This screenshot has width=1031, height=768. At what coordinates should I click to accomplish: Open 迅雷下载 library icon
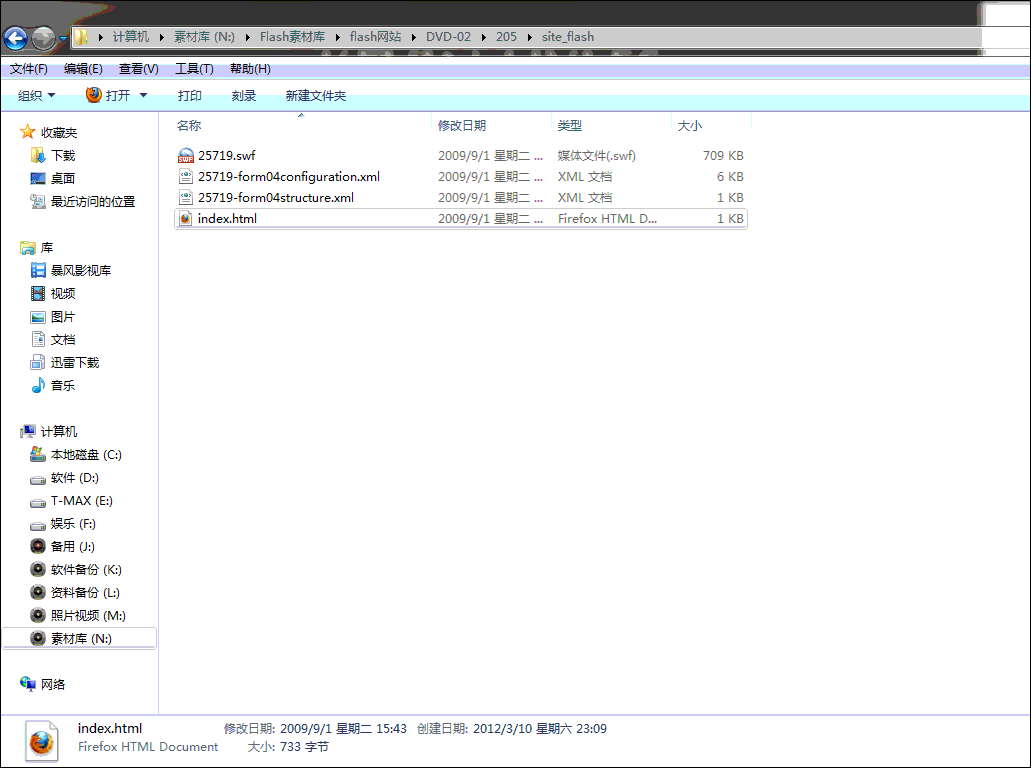38,362
